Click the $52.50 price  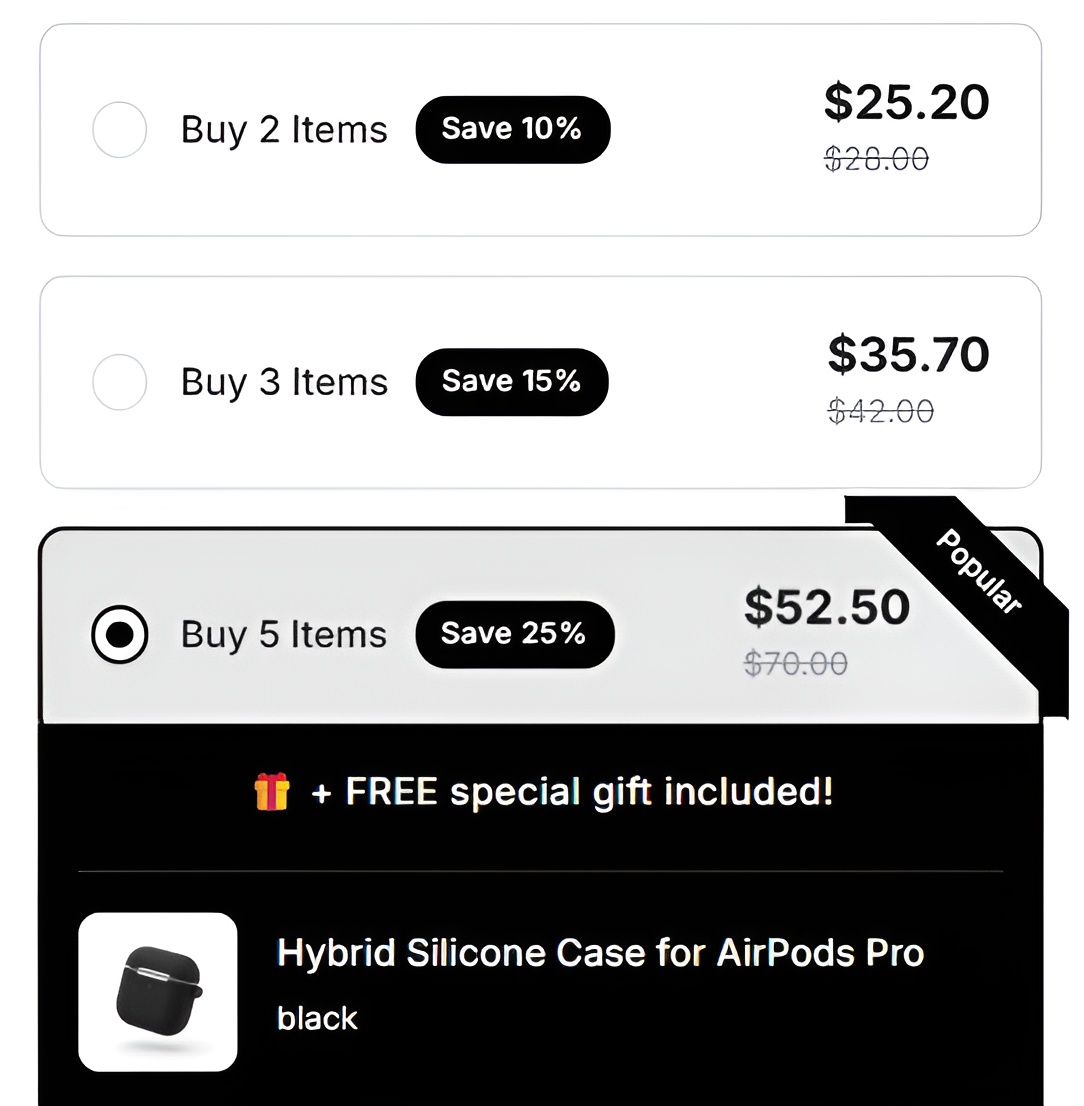click(827, 607)
